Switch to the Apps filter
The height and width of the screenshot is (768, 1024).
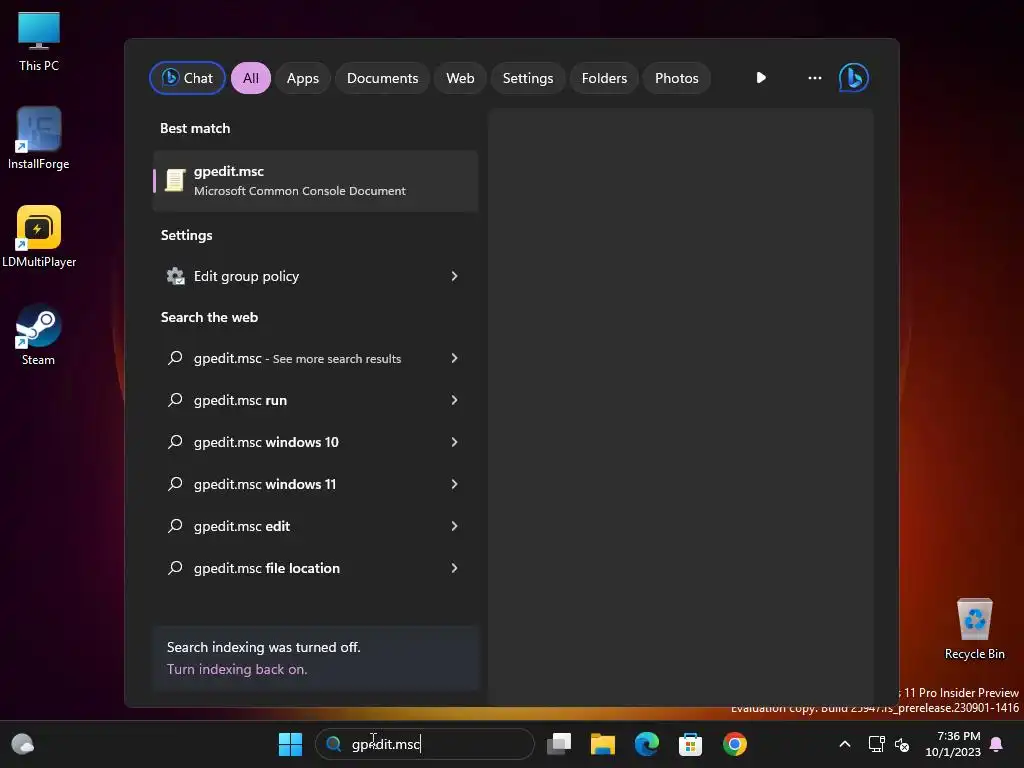click(302, 78)
